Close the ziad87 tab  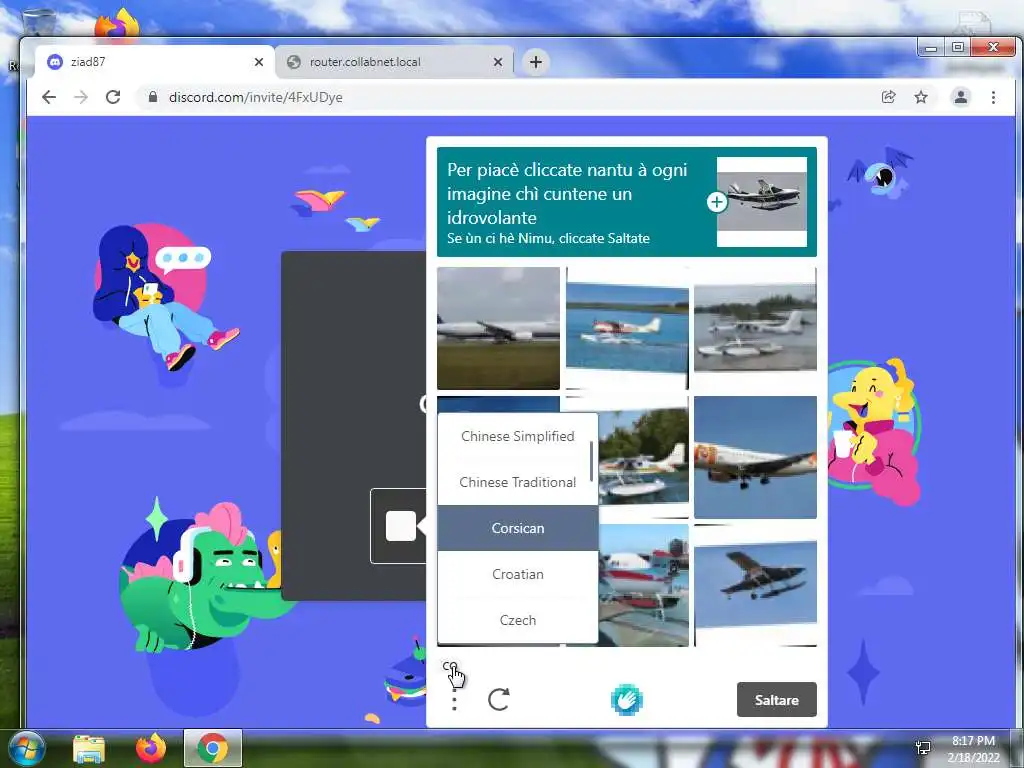(x=259, y=62)
